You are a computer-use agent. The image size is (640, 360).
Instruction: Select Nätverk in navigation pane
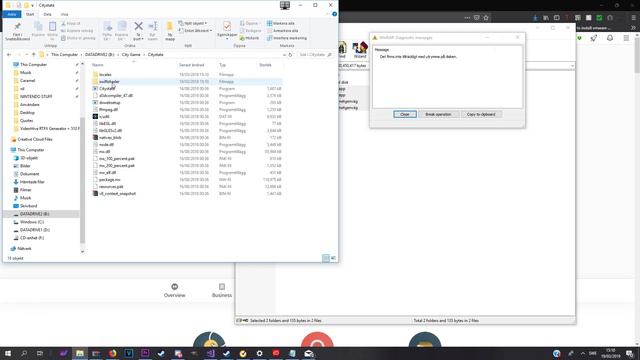pos(24,249)
